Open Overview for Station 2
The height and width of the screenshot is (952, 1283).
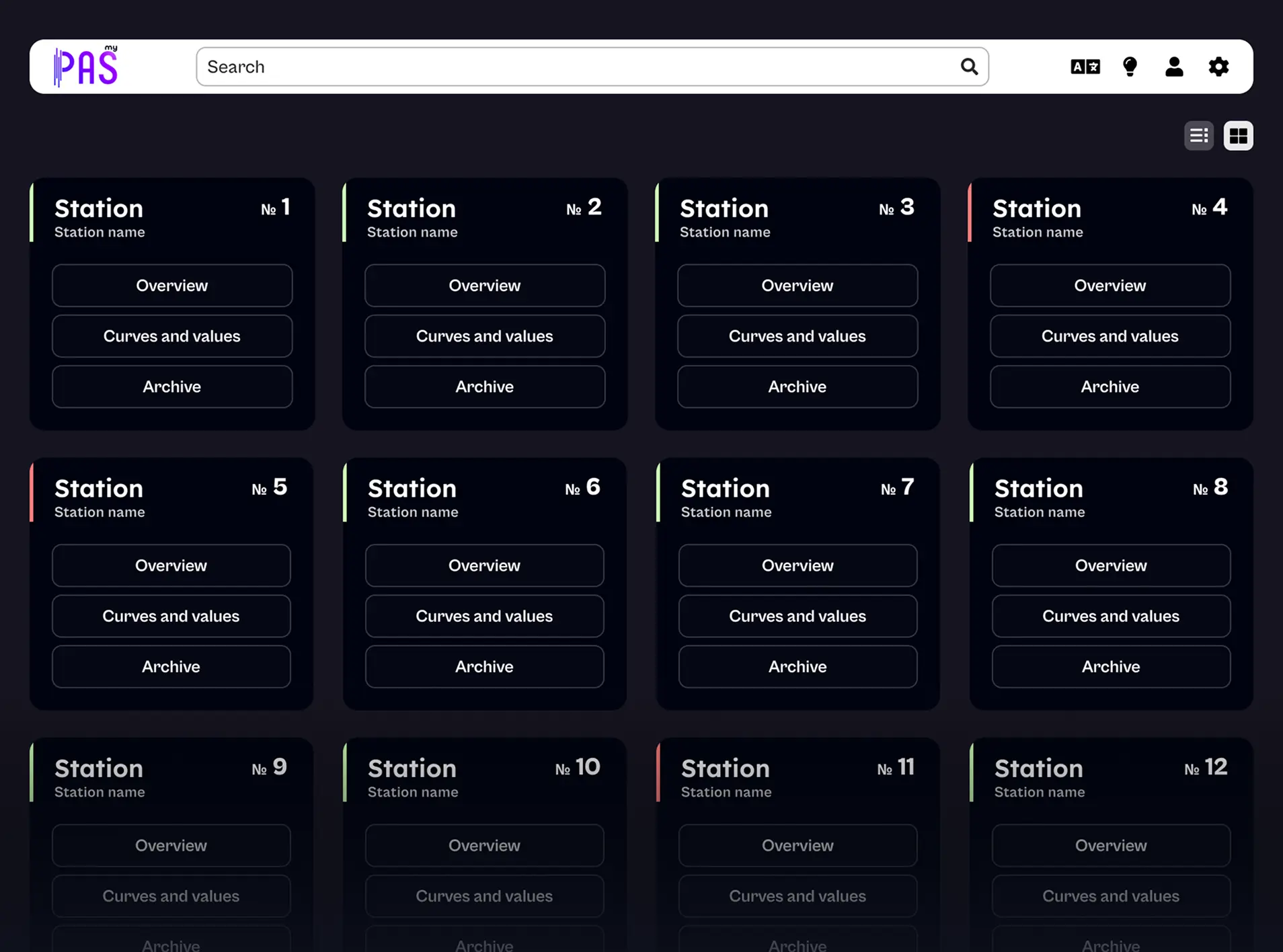pyautogui.click(x=485, y=286)
